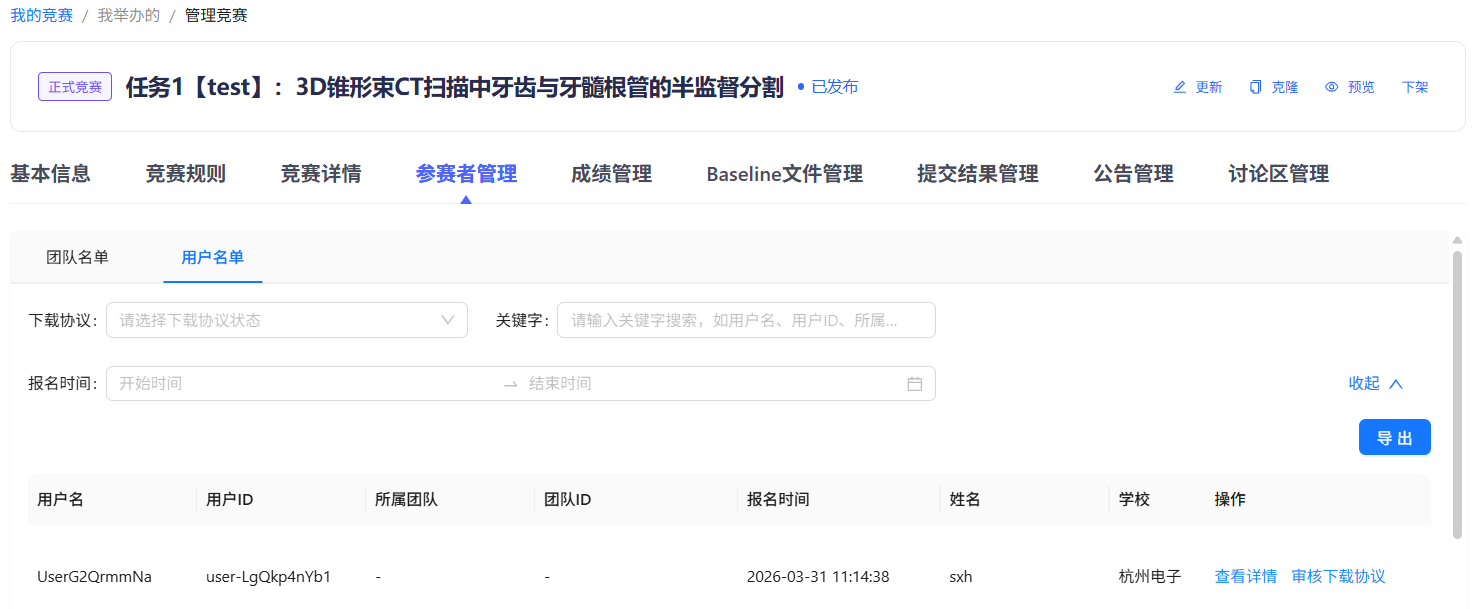Click the pencil icon next to 更新
This screenshot has height=609, width=1480.
1179,87
